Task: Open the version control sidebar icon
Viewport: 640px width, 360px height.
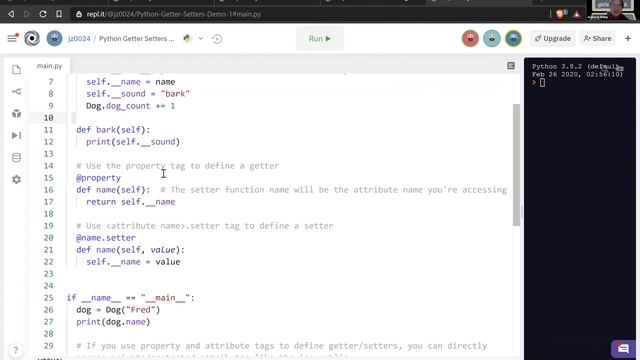Action: [x=16, y=91]
